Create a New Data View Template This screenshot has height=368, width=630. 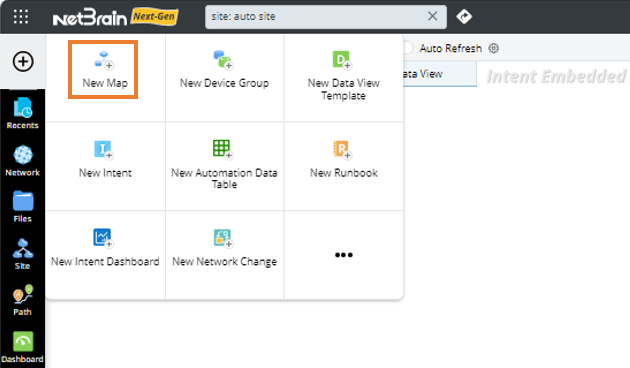pyautogui.click(x=344, y=76)
